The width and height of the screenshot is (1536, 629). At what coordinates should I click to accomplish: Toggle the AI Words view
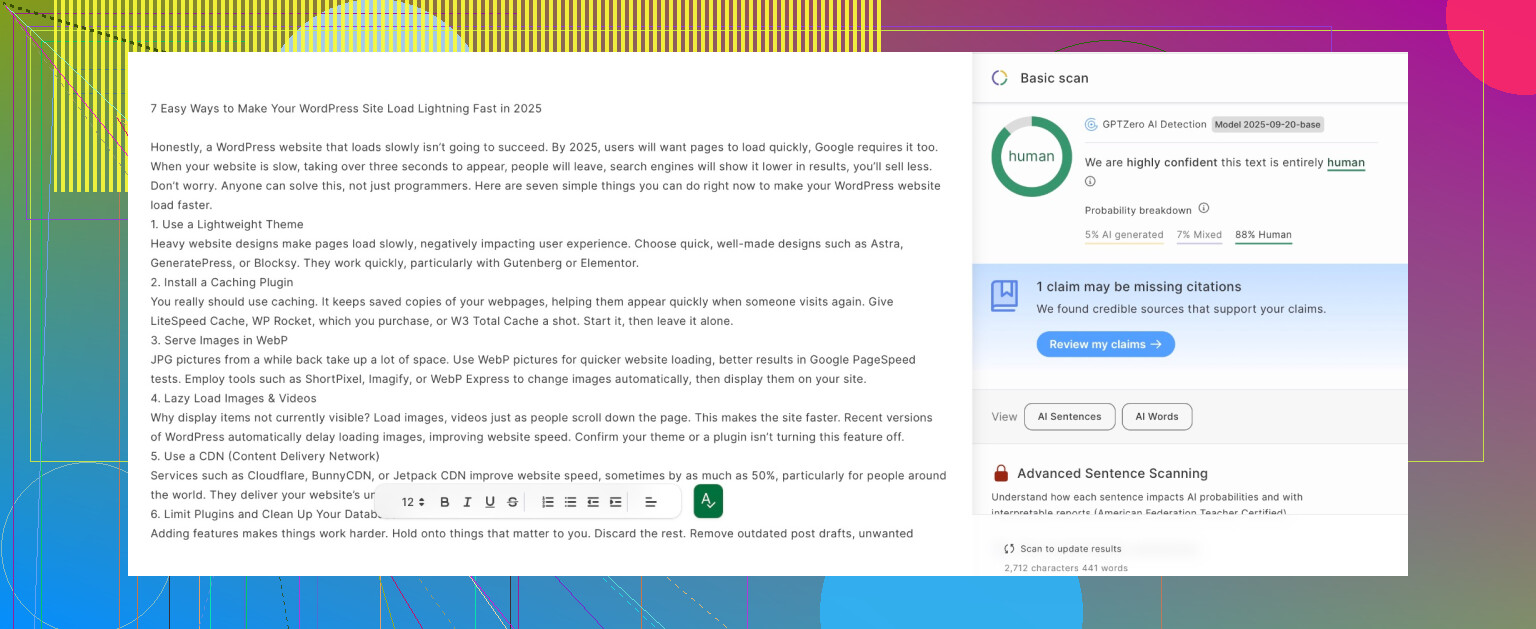(1156, 417)
